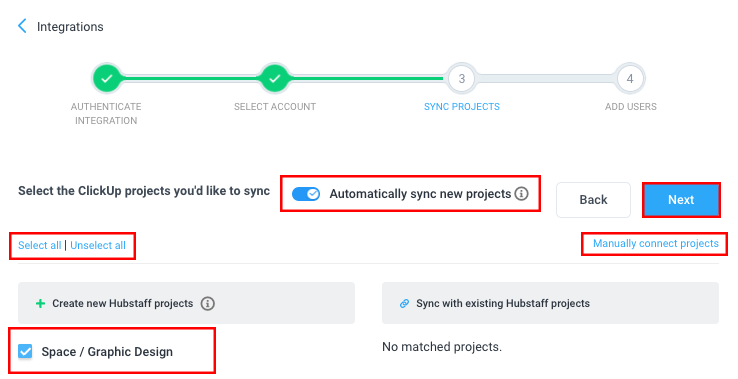Viewport: 738px width, 379px height.
Task: Click the Integrations breadcrumb text
Action: click(x=70, y=27)
